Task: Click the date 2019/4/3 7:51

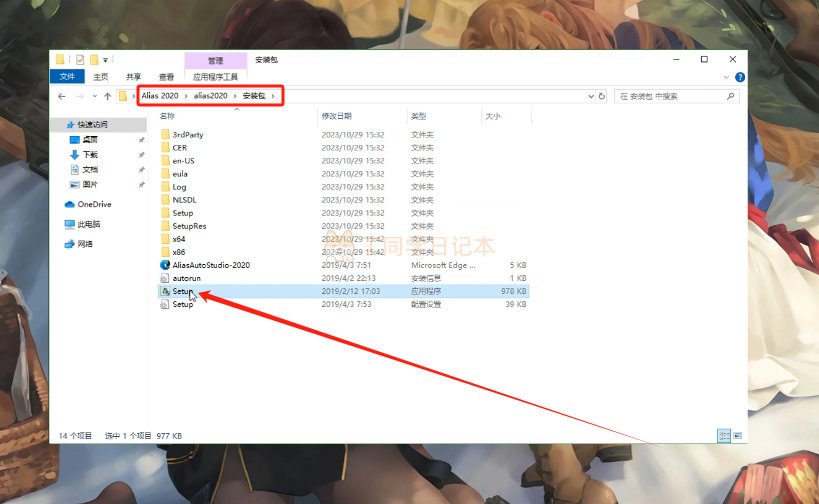Action: pos(346,265)
